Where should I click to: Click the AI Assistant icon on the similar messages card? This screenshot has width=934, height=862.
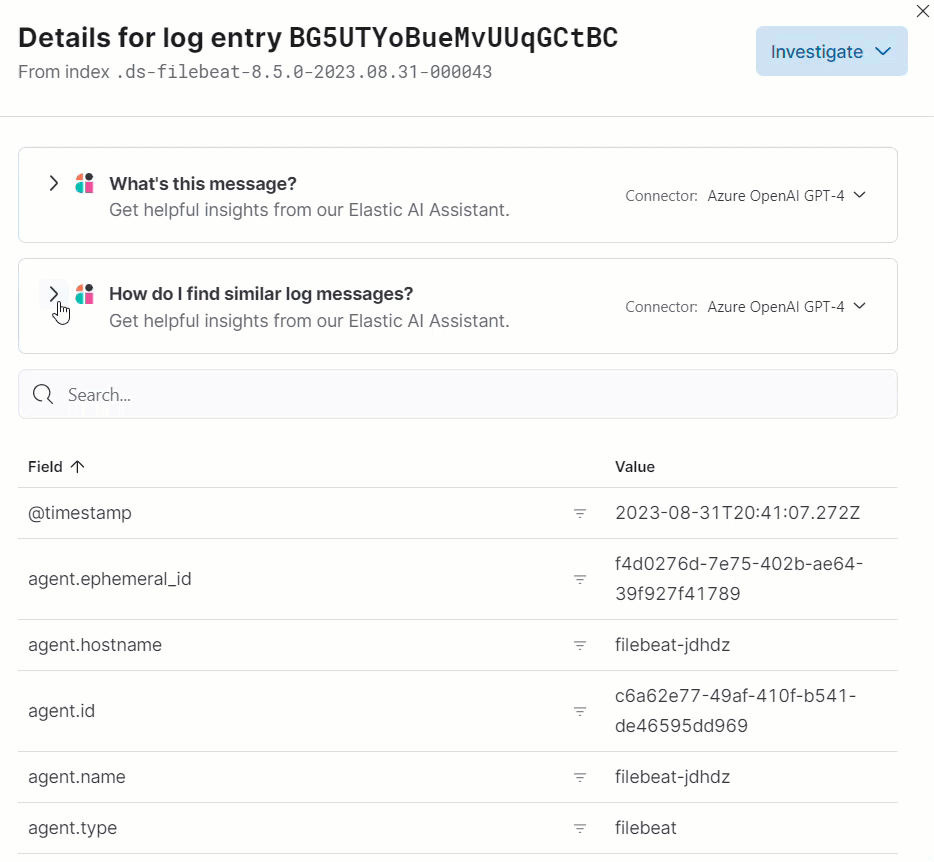[84, 293]
